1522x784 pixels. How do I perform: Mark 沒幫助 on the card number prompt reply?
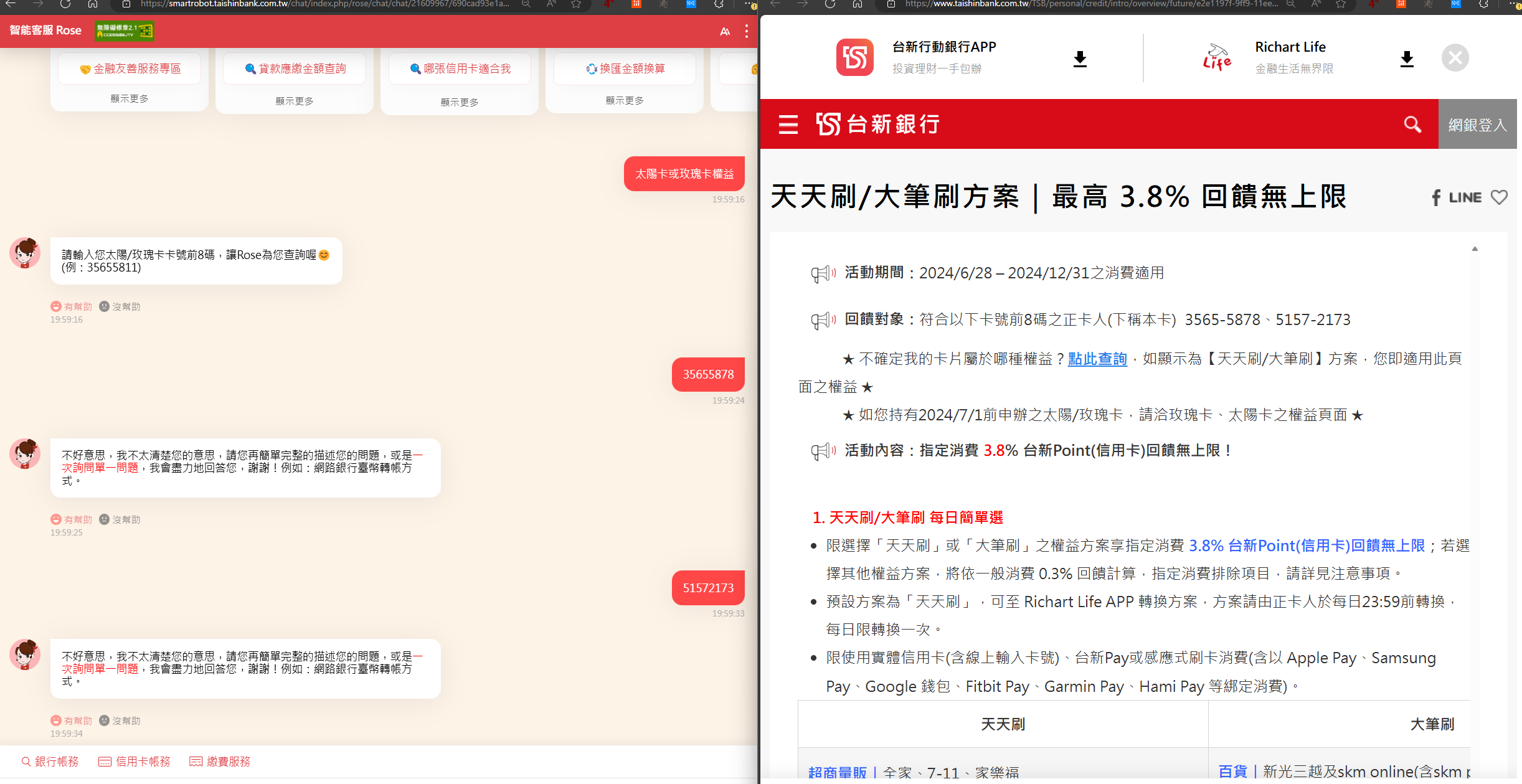click(x=120, y=306)
